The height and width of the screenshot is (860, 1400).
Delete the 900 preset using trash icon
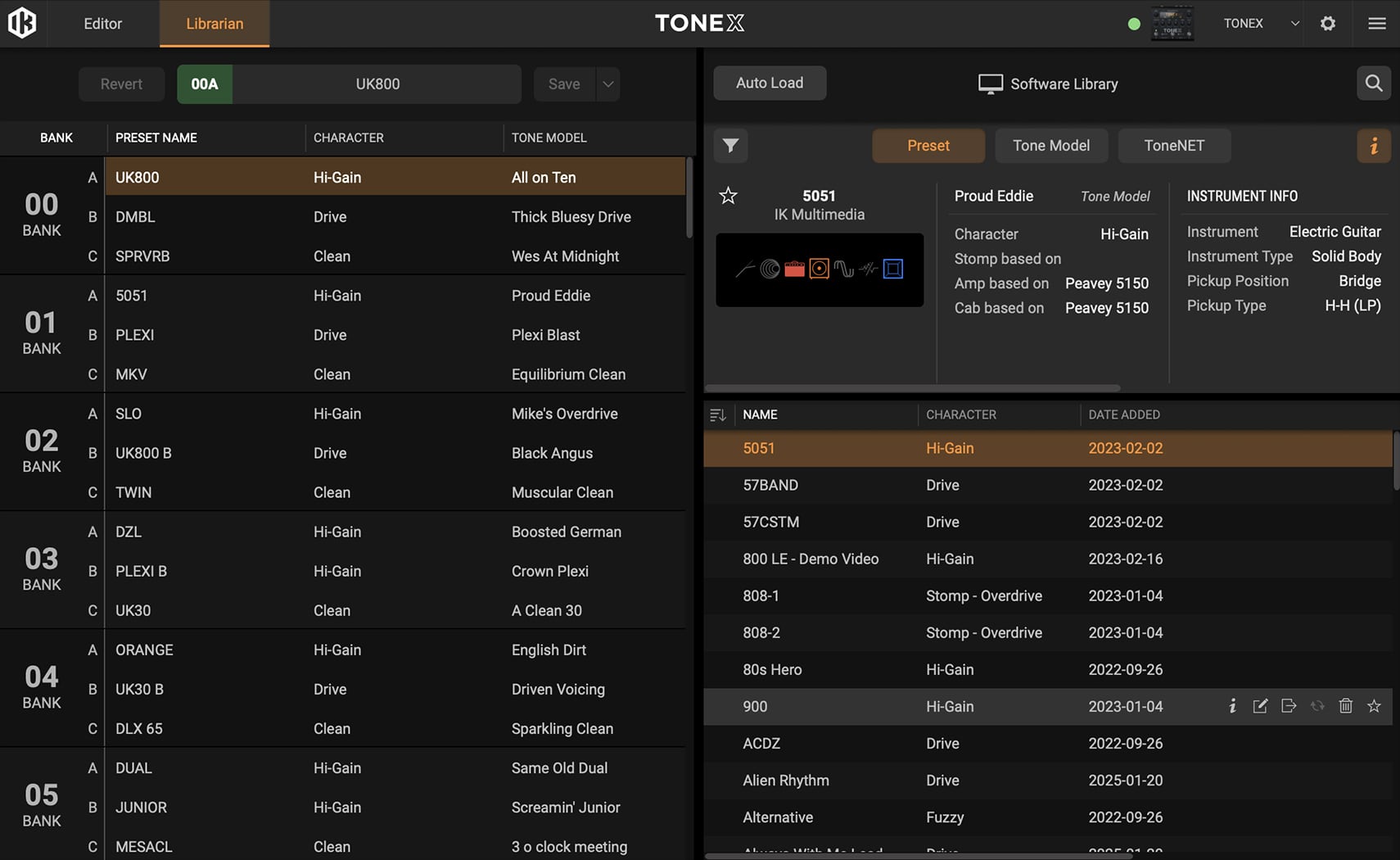point(1345,706)
